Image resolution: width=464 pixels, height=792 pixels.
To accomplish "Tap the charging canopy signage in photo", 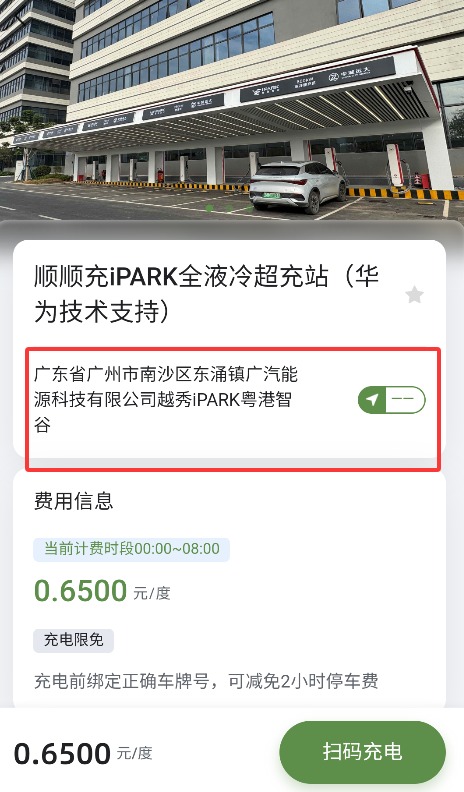I will [x=316, y=79].
